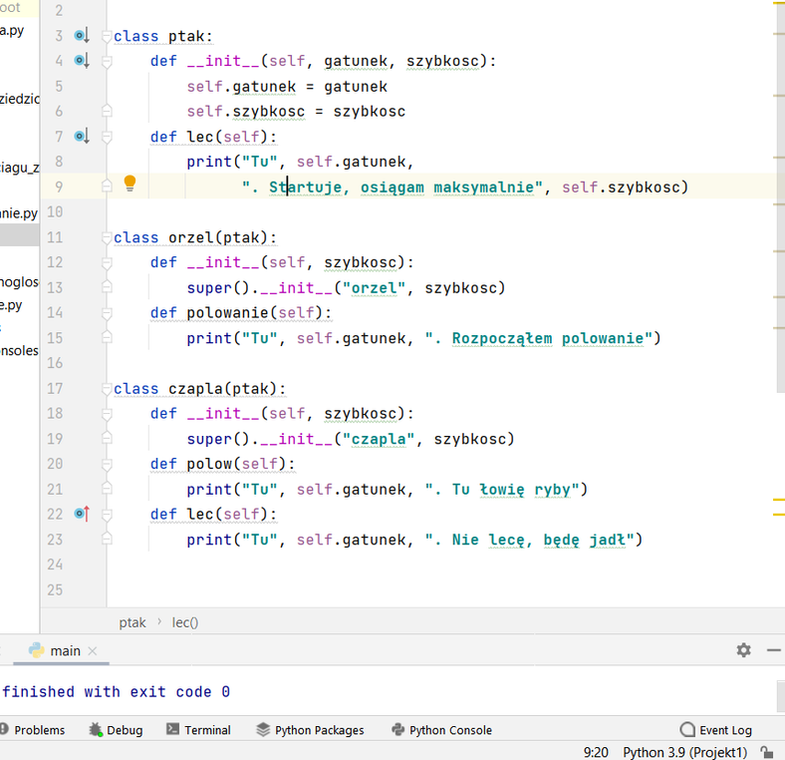
Task: Click the editor vertical scrollbar
Action: coord(781,195)
